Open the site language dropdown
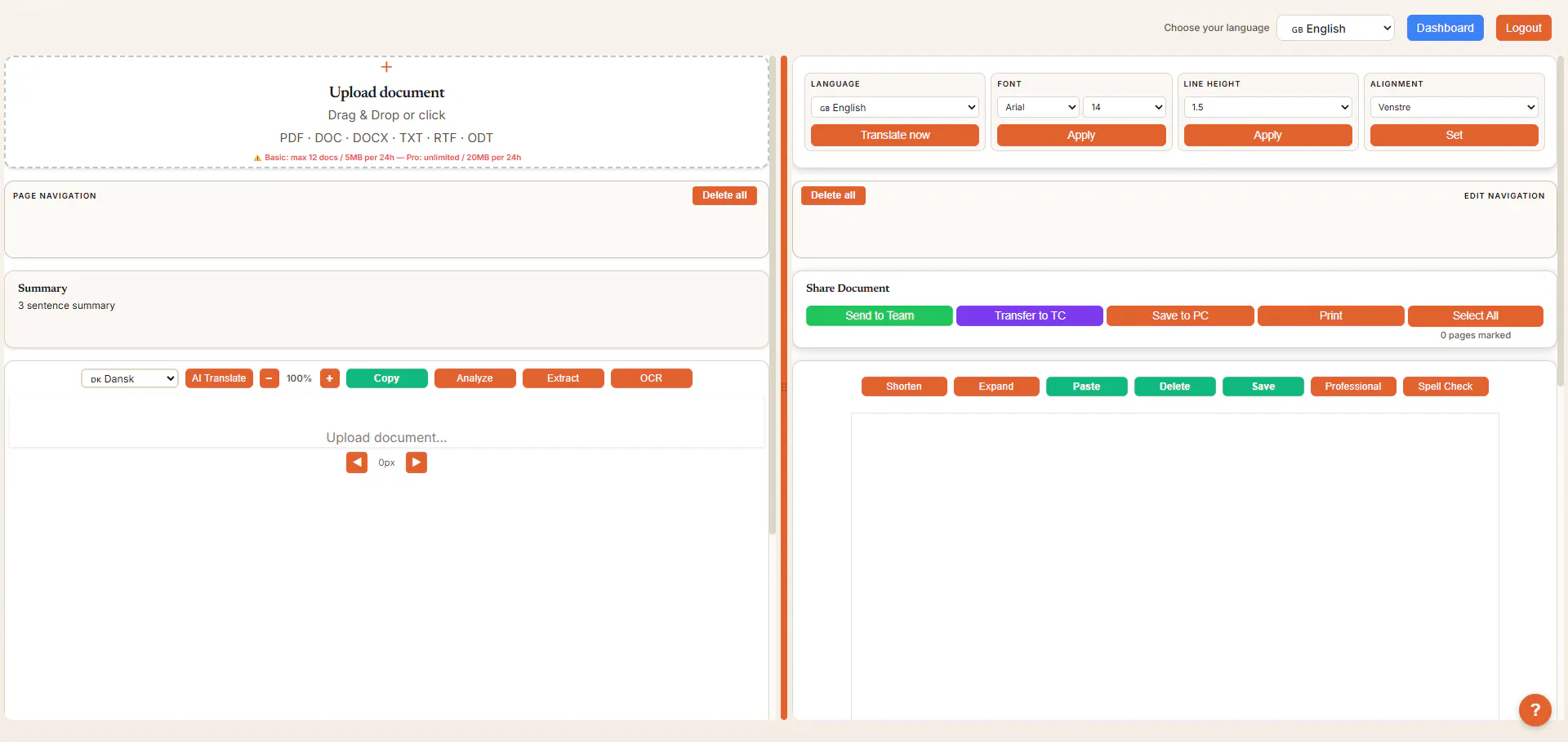1568x742 pixels. click(1335, 28)
